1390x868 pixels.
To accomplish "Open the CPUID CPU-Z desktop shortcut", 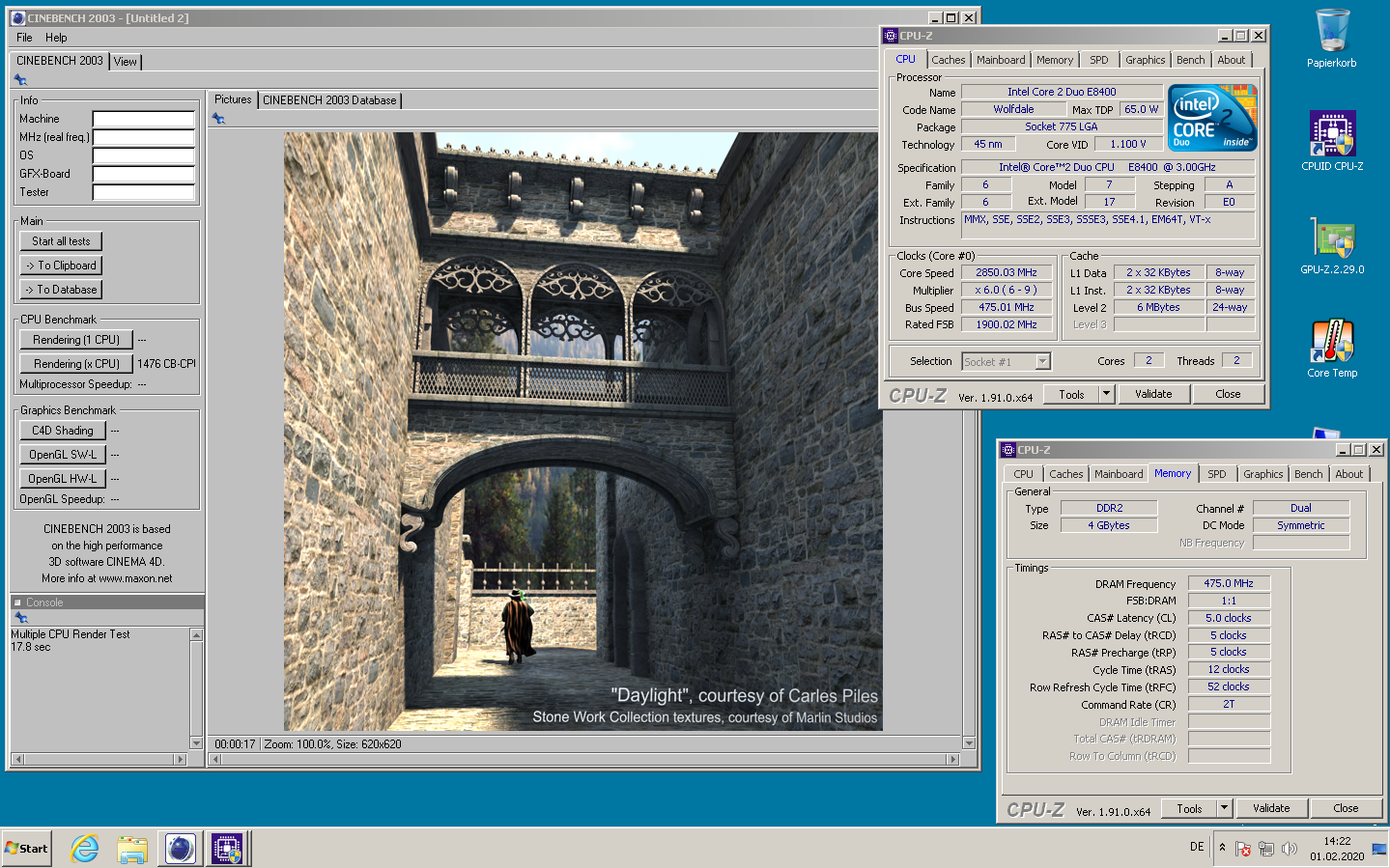I will point(1332,141).
